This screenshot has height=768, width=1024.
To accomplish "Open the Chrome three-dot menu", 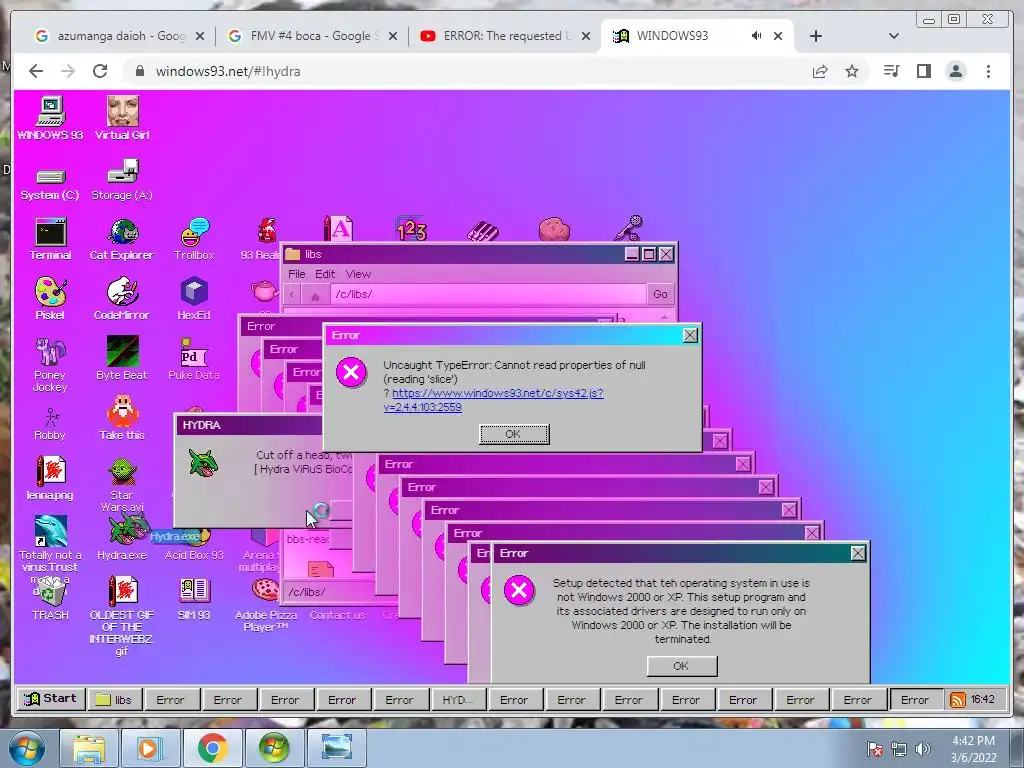I will pyautogui.click(x=988, y=71).
